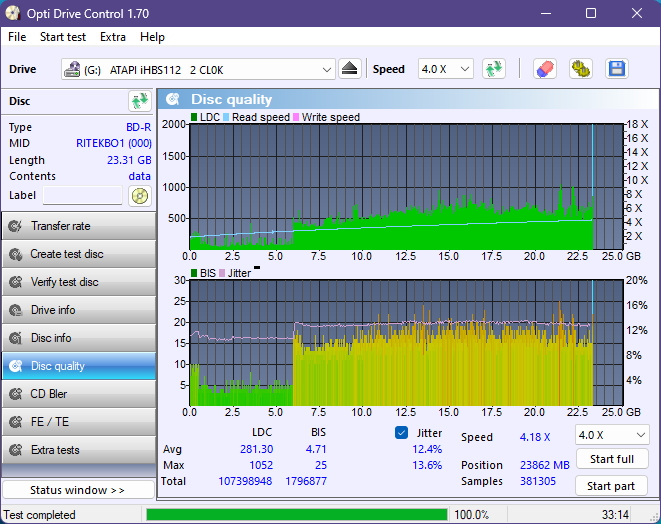Viewport: 661px width, 524px height.
Task: Open the Disc info panel
Action: (79, 338)
